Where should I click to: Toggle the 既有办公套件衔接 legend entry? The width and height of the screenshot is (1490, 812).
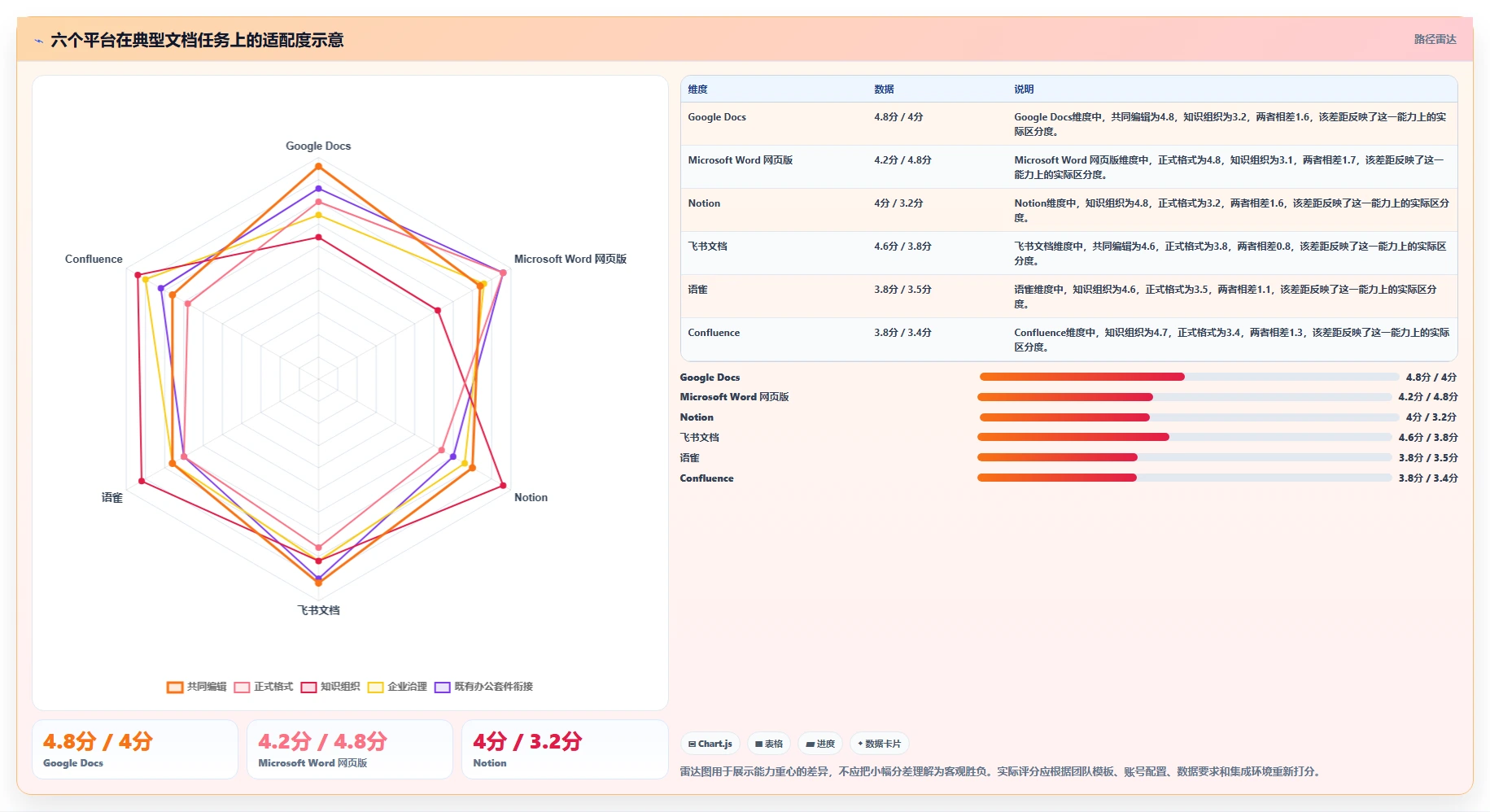tap(483, 687)
